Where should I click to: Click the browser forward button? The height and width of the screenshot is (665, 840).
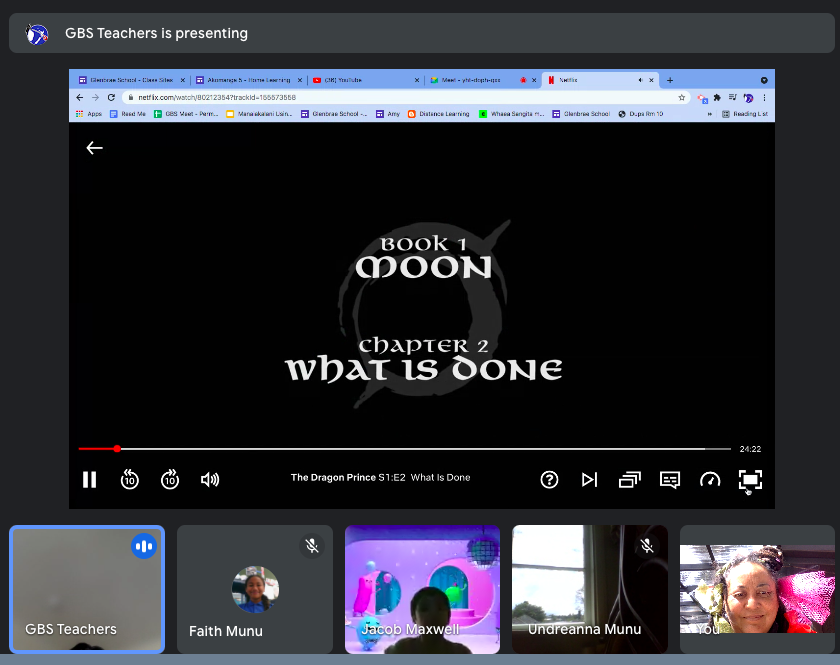click(95, 98)
